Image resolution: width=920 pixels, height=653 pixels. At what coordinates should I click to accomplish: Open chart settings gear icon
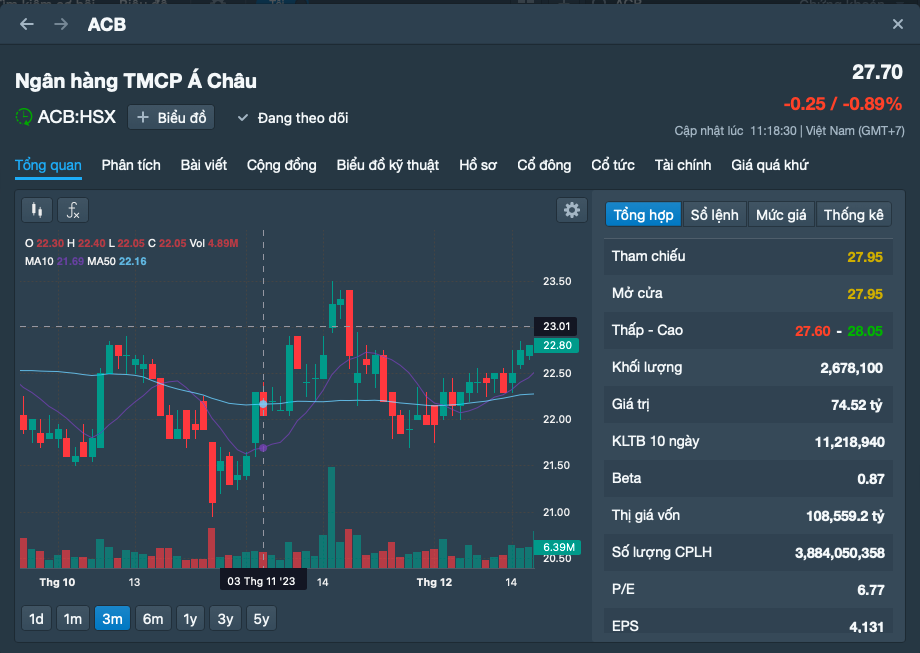click(x=571, y=210)
